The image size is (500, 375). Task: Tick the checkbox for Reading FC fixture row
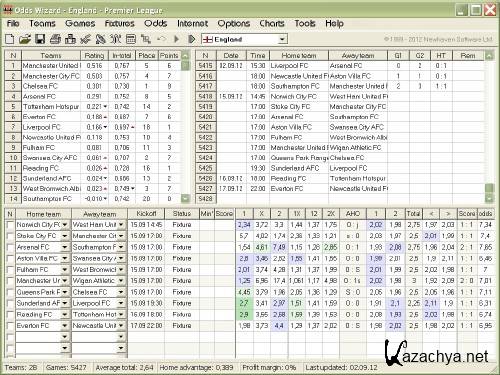point(10,315)
